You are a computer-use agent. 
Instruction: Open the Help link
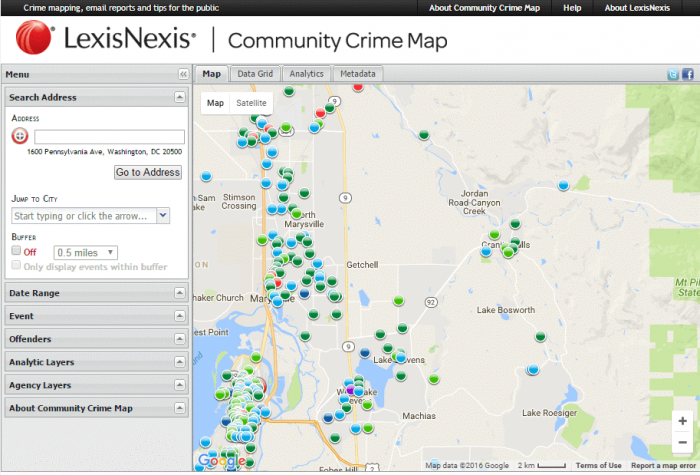[x=572, y=8]
